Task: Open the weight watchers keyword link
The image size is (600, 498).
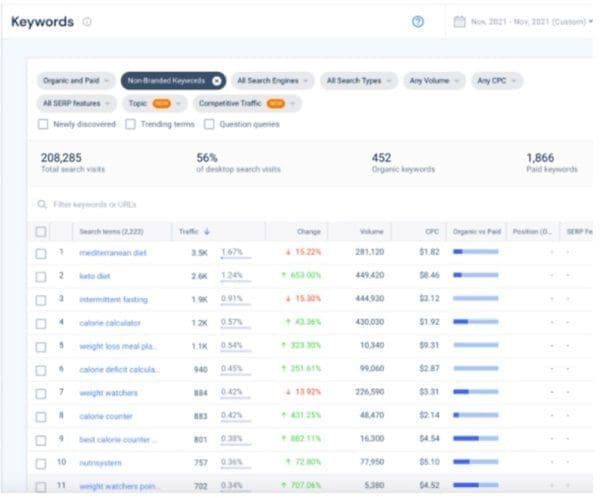Action: (108, 392)
